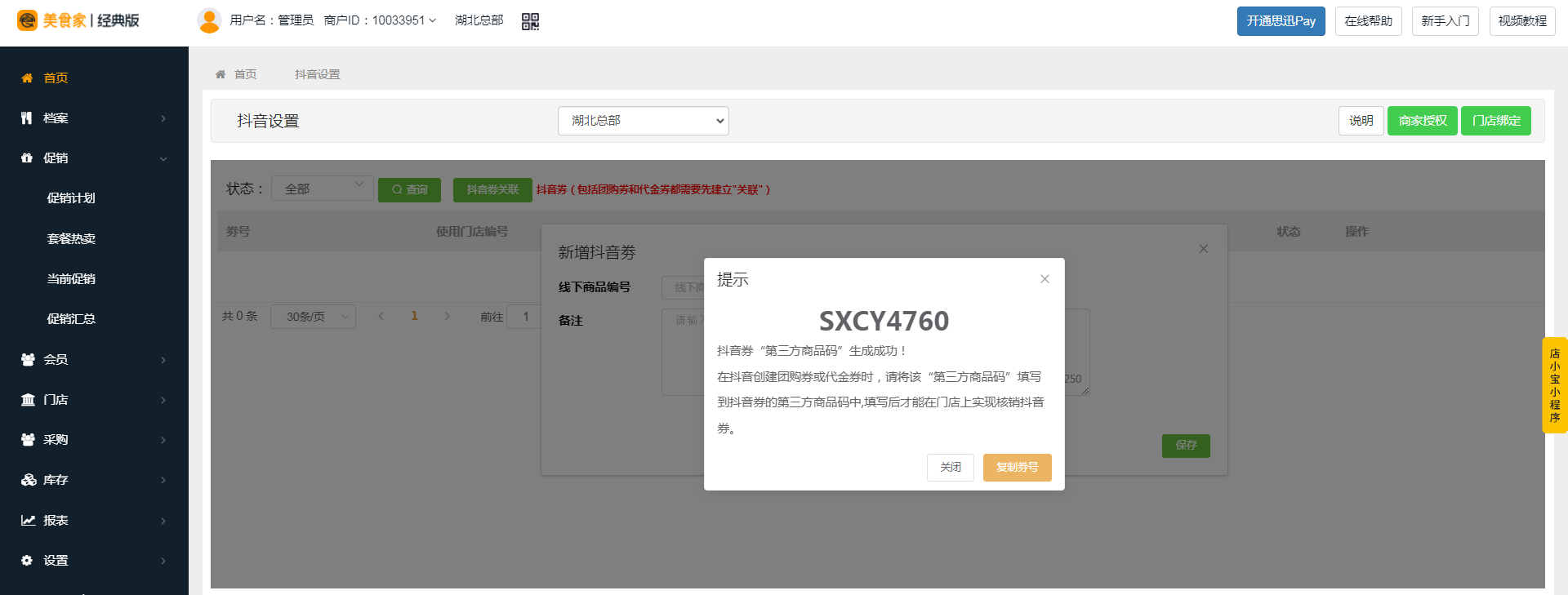The image size is (1568, 595).
Task: Open 设置 section in sidebar
Action: click(94, 560)
